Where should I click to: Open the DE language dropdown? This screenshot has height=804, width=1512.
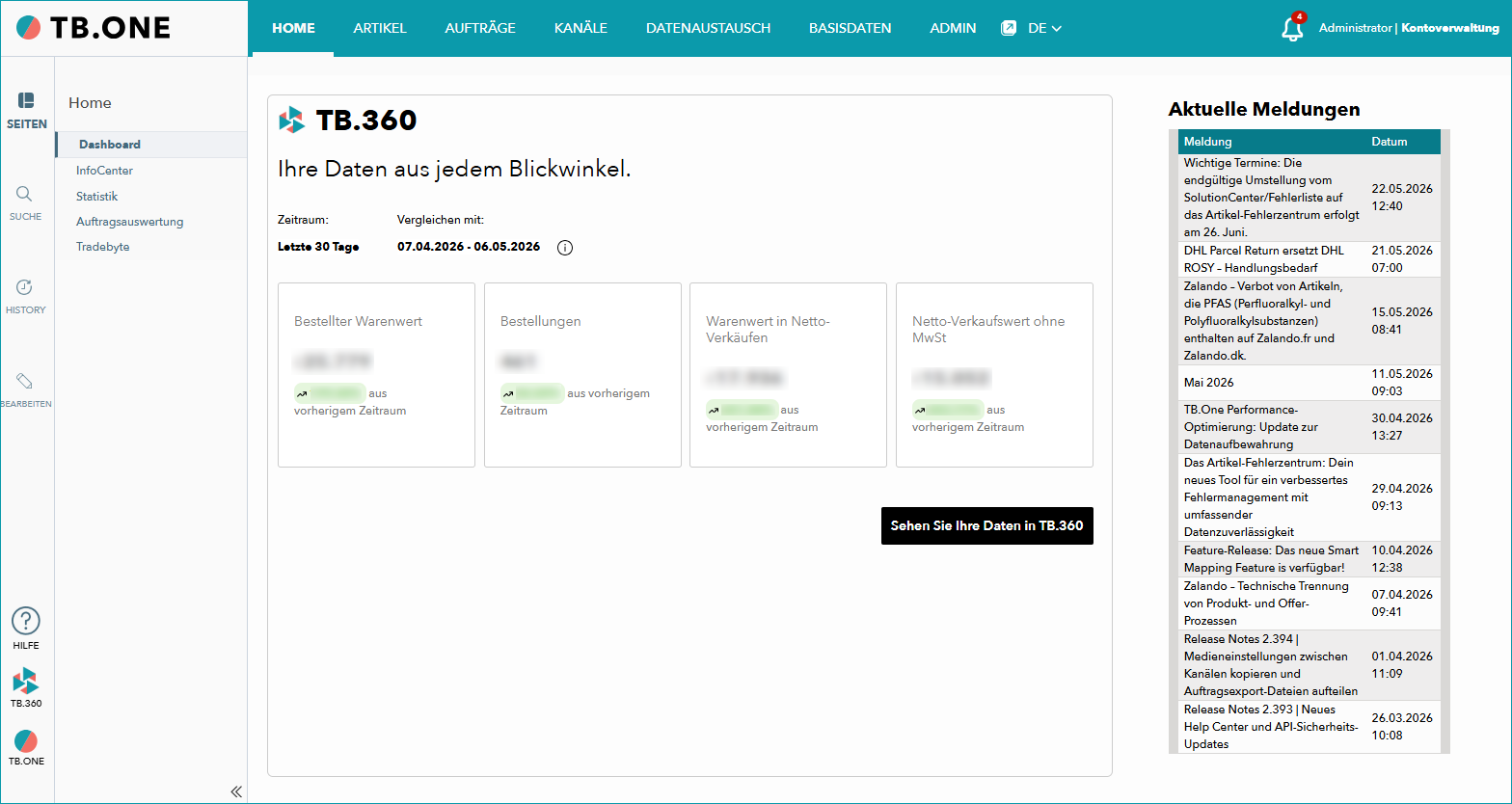[x=1044, y=28]
